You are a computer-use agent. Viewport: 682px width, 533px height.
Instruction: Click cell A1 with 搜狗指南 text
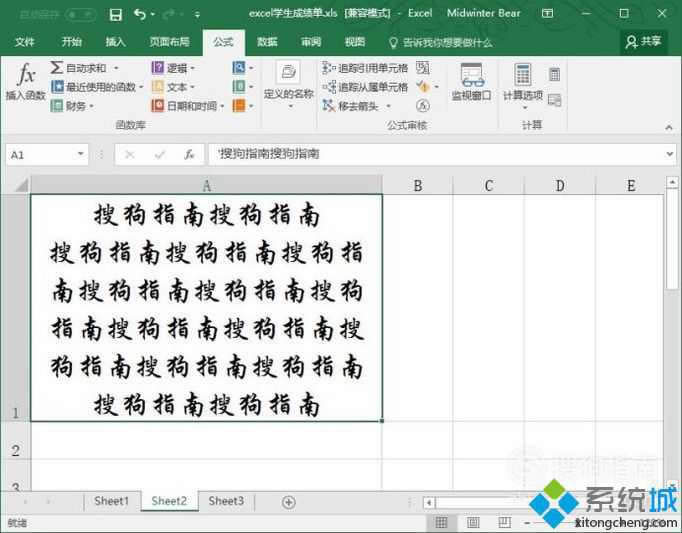[x=207, y=308]
